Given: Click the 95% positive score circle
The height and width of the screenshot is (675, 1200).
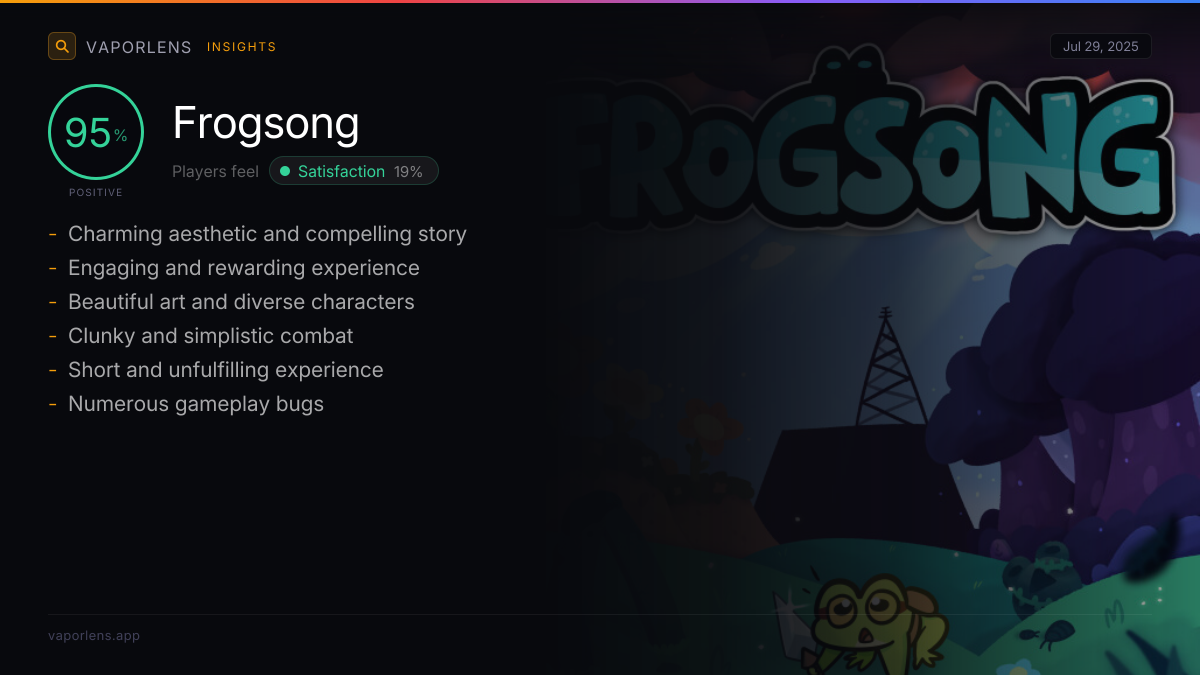Looking at the screenshot, I should 96,132.
